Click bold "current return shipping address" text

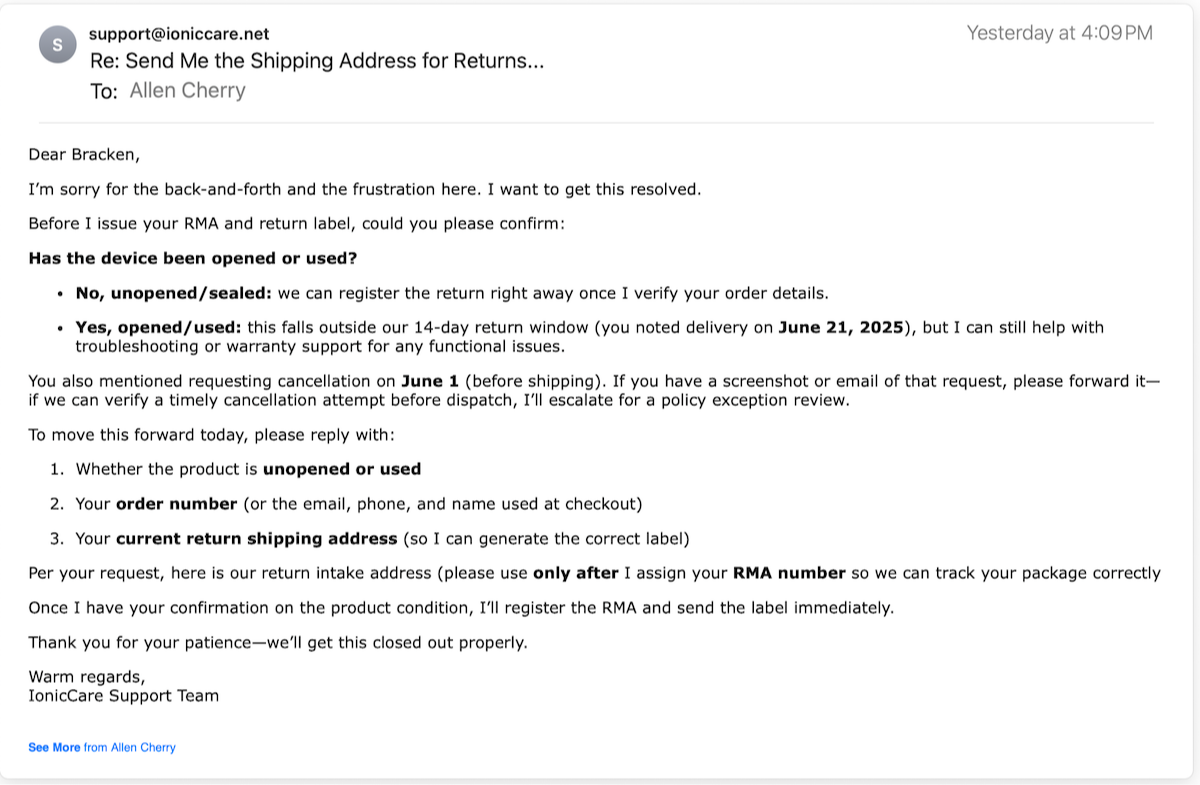tap(256, 539)
